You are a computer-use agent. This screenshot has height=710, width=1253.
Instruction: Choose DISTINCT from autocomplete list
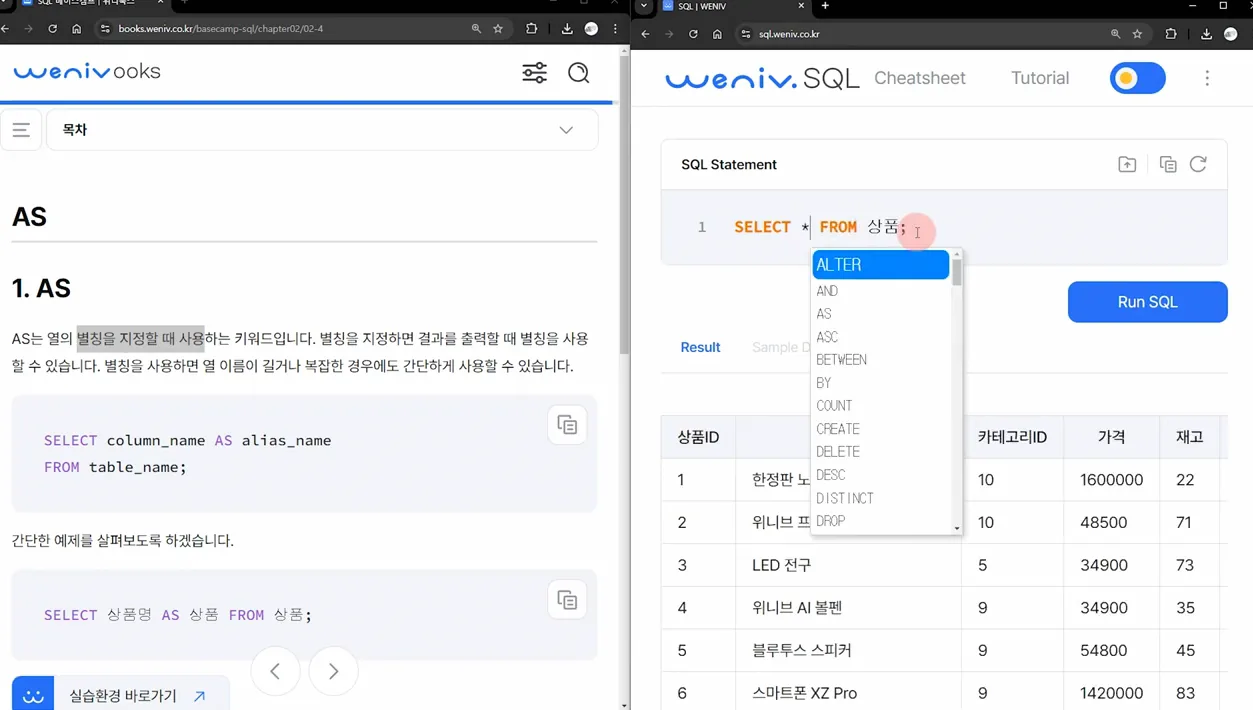(881, 498)
